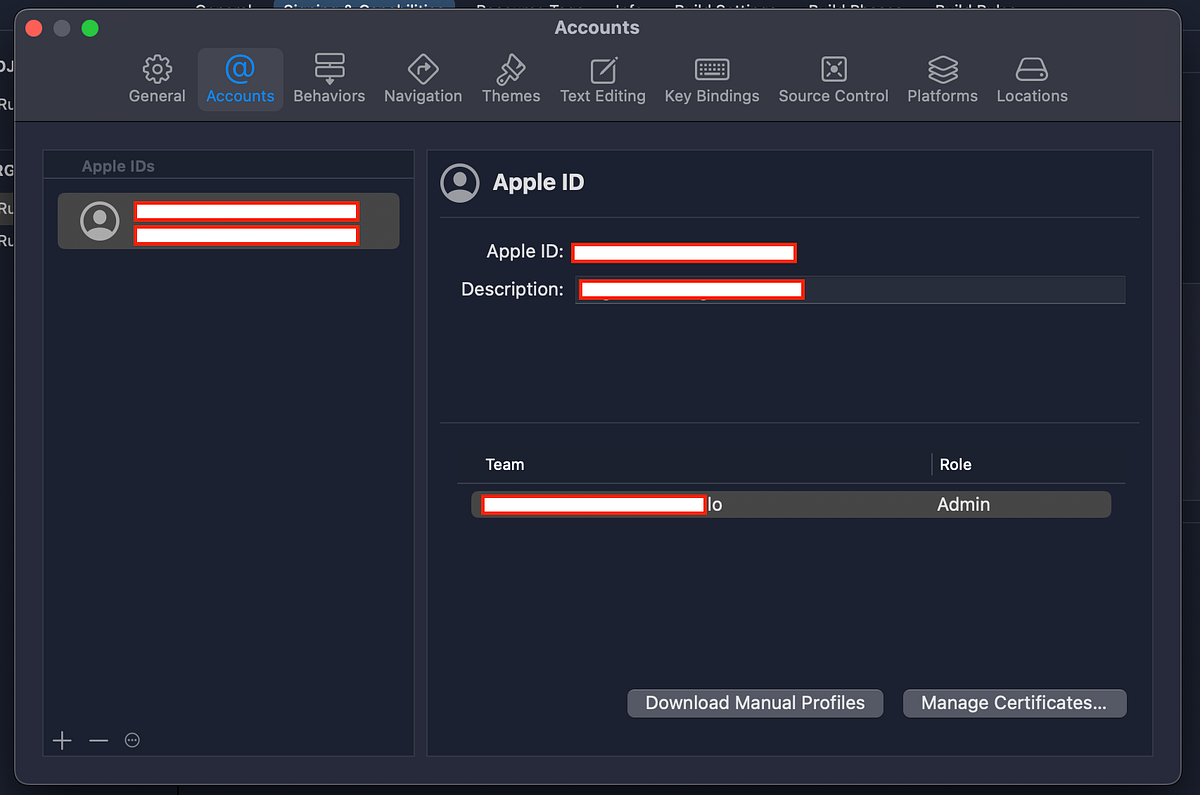
Task: Switch to the Navigation preferences
Action: [422, 78]
